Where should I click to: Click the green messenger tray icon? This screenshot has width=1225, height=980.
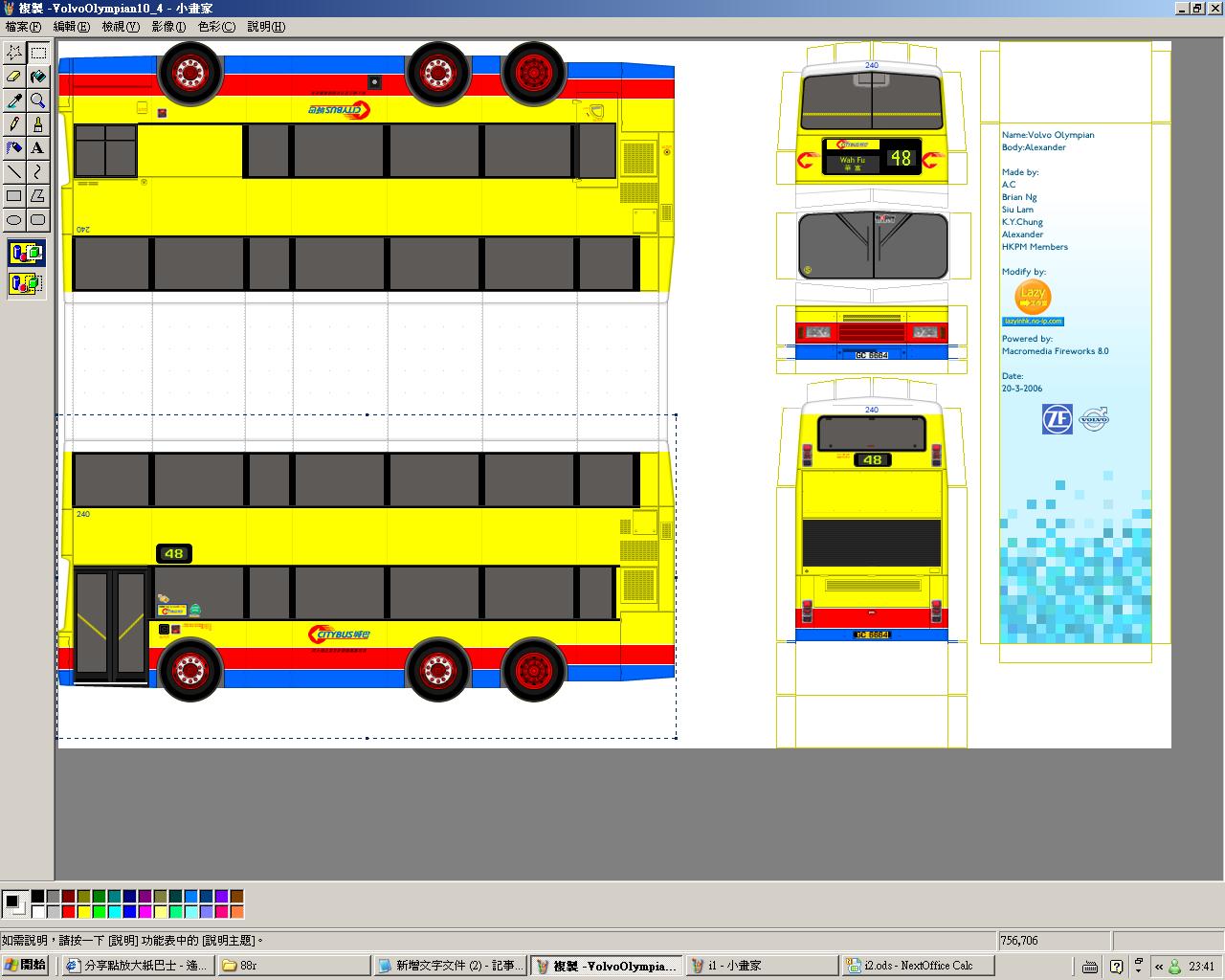(x=1174, y=967)
